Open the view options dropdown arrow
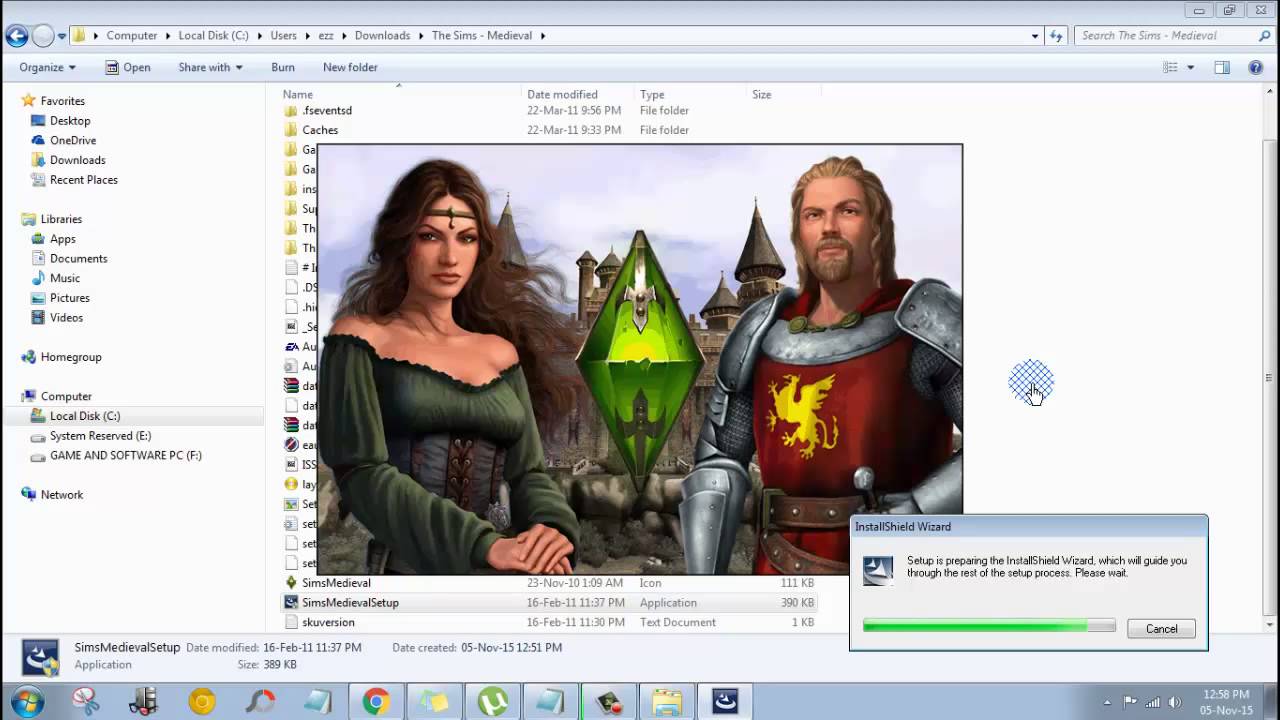The image size is (1280, 720). (1190, 67)
